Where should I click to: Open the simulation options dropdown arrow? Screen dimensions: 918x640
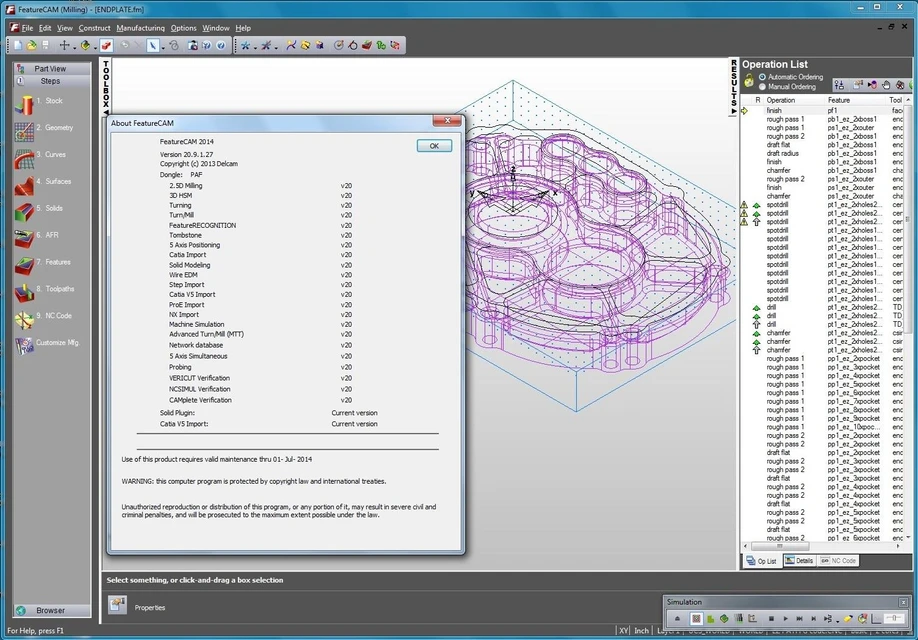click(837, 620)
